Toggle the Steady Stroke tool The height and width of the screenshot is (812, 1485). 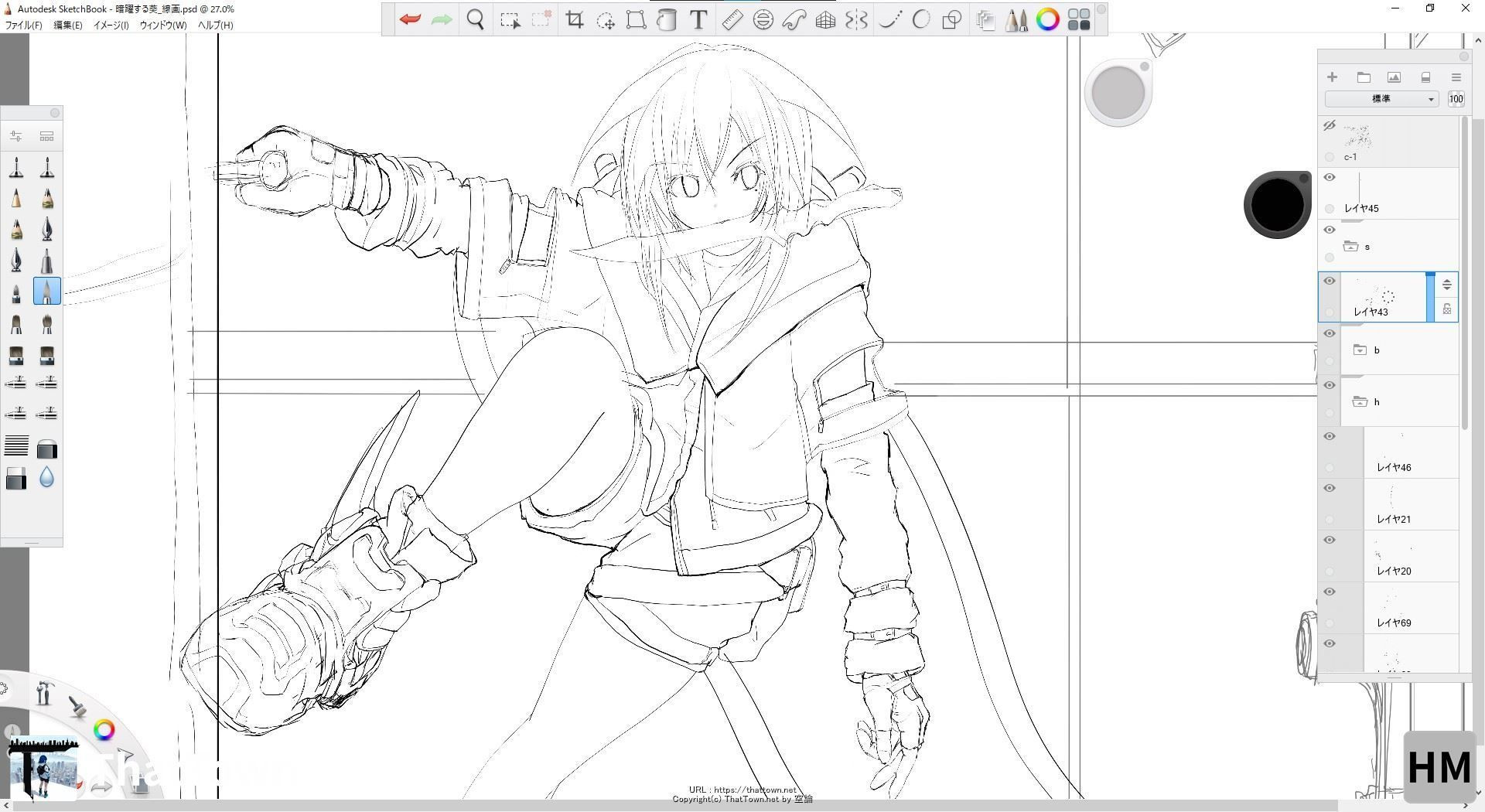(889, 19)
